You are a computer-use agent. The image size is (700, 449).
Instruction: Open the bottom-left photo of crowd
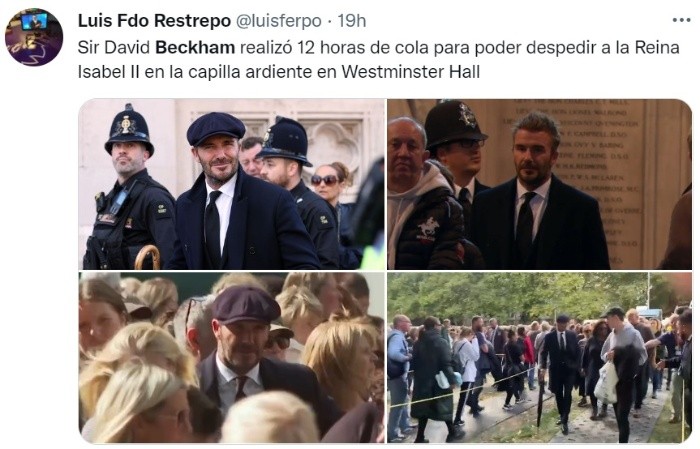232,357
